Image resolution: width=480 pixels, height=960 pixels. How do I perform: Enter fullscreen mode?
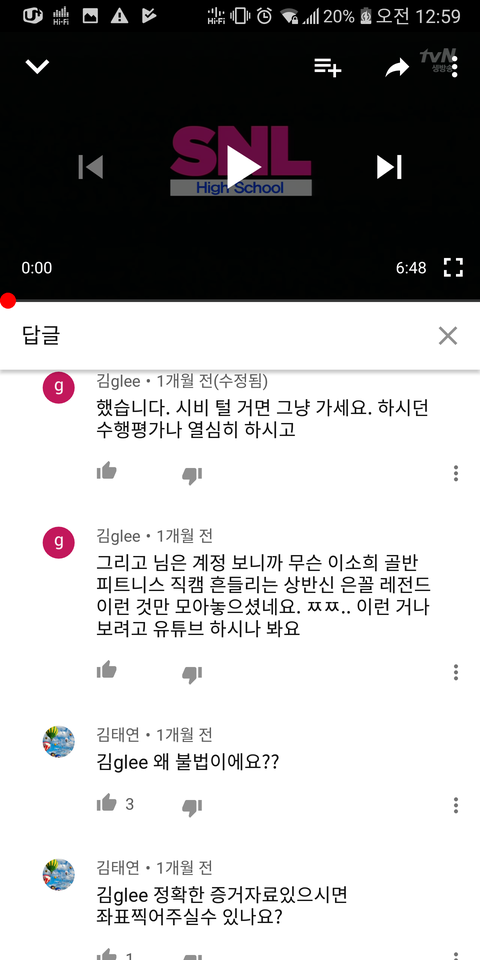pyautogui.click(x=453, y=268)
